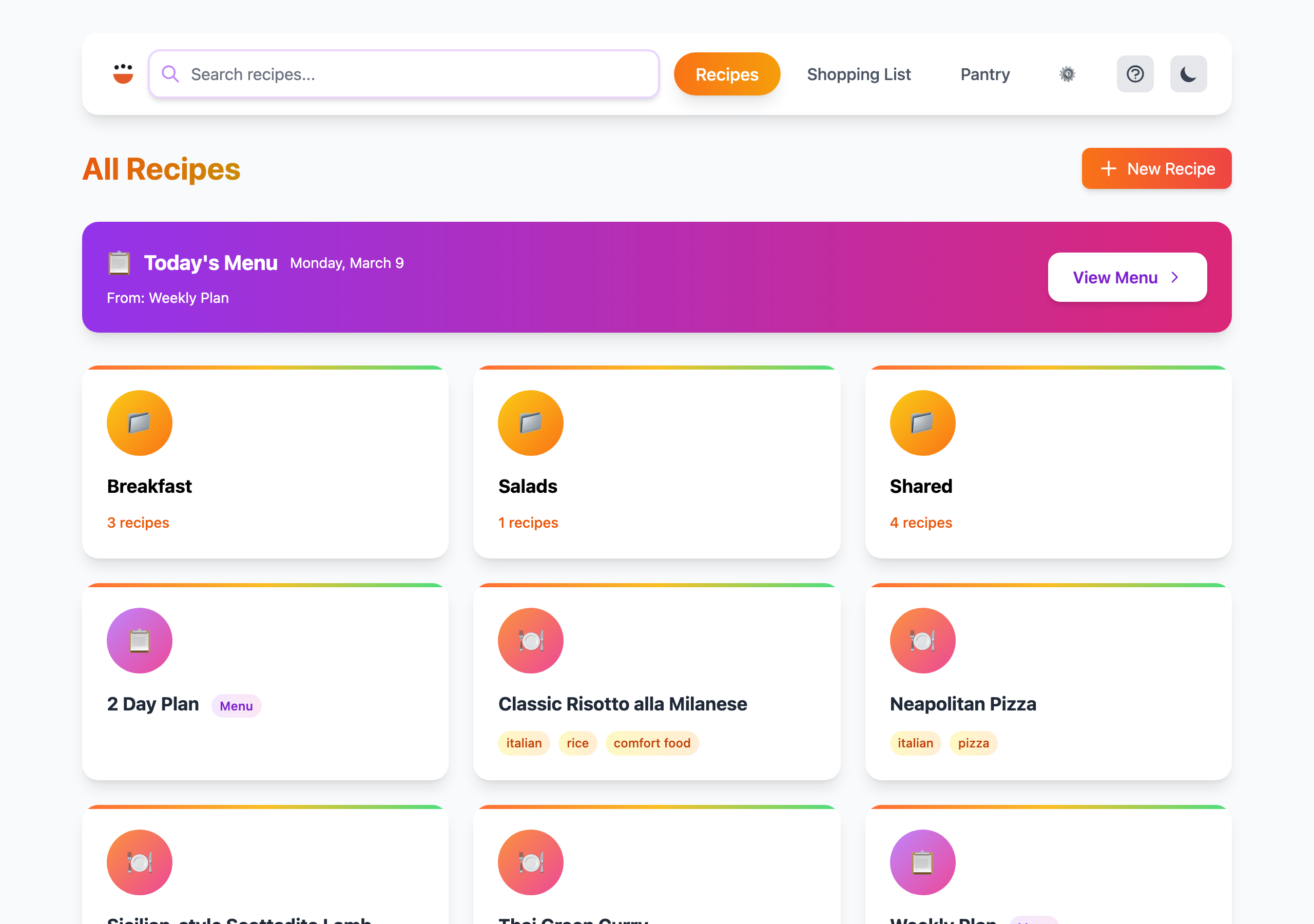Open settings via the gear icon
Image resolution: width=1314 pixels, height=924 pixels.
coord(1067,74)
